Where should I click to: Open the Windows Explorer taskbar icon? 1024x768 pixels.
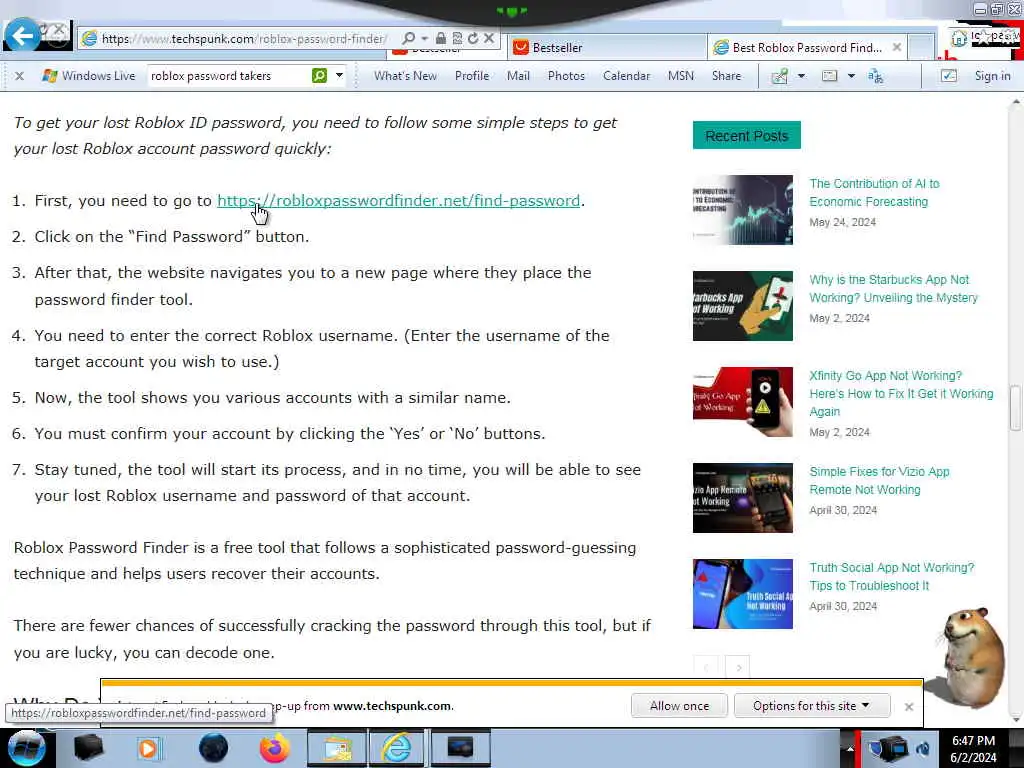[x=335, y=748]
